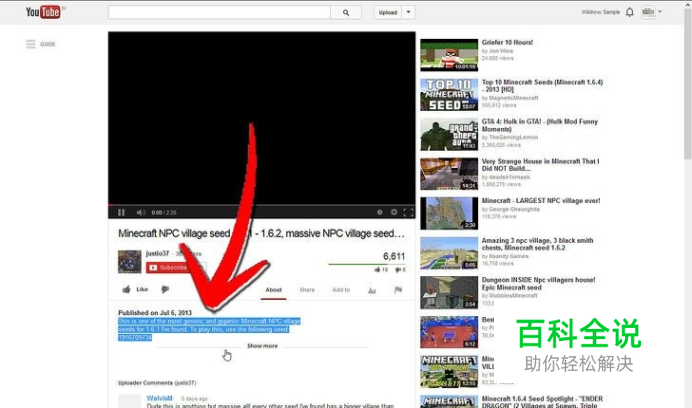Viewport: 692px width, 408px height.
Task: Click title GTA 4: Hulk in GTA!
Action: 540,125
